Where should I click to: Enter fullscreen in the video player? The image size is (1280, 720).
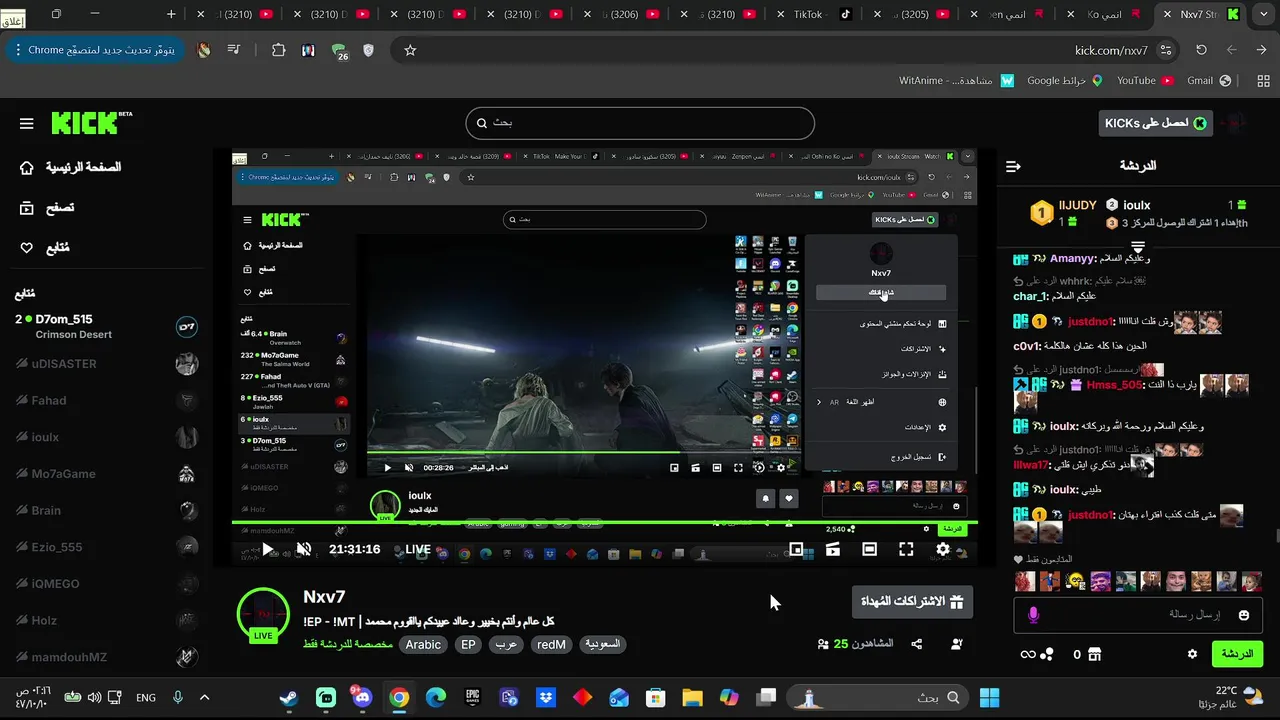[x=906, y=550]
